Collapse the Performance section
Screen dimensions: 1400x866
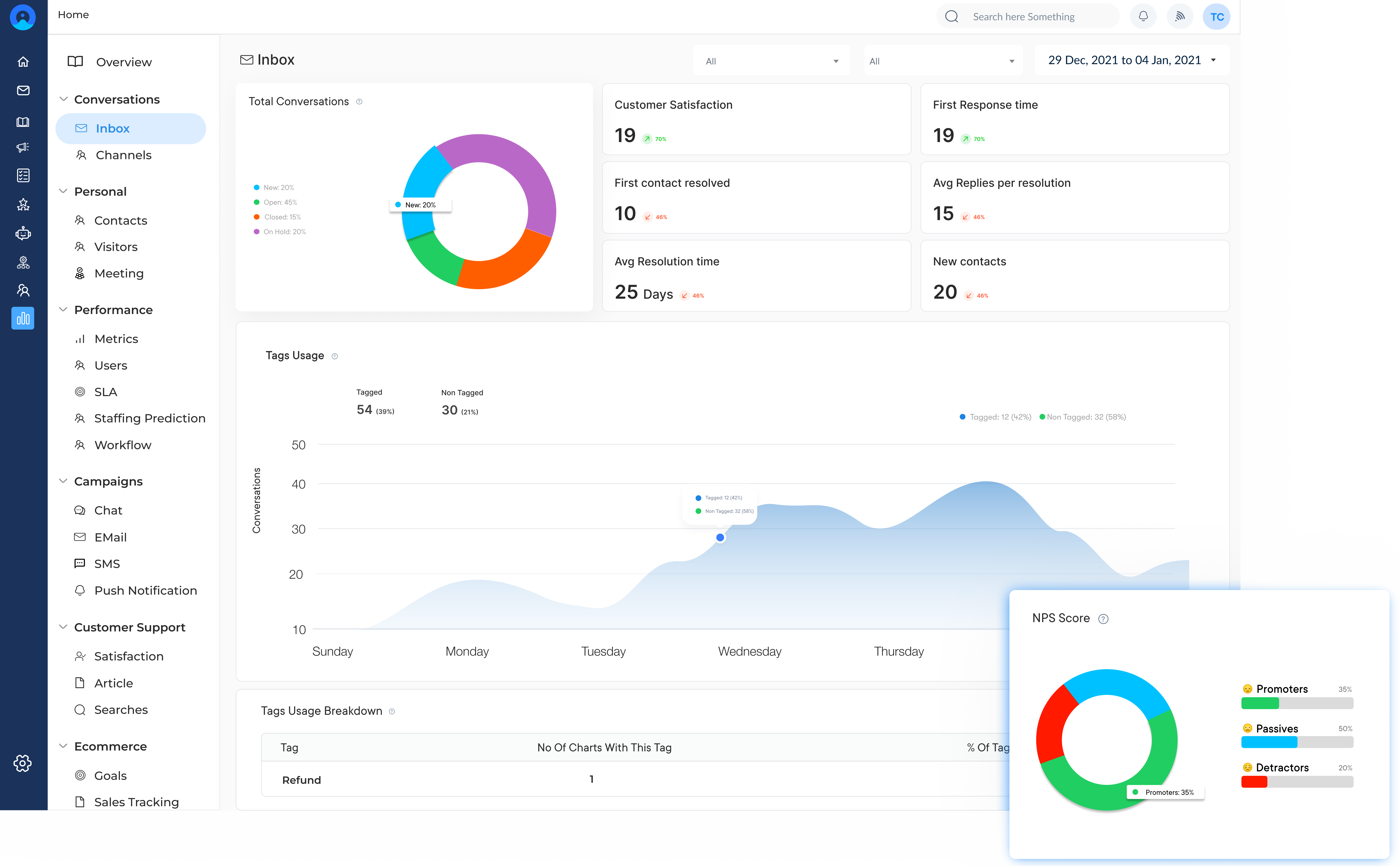point(63,309)
